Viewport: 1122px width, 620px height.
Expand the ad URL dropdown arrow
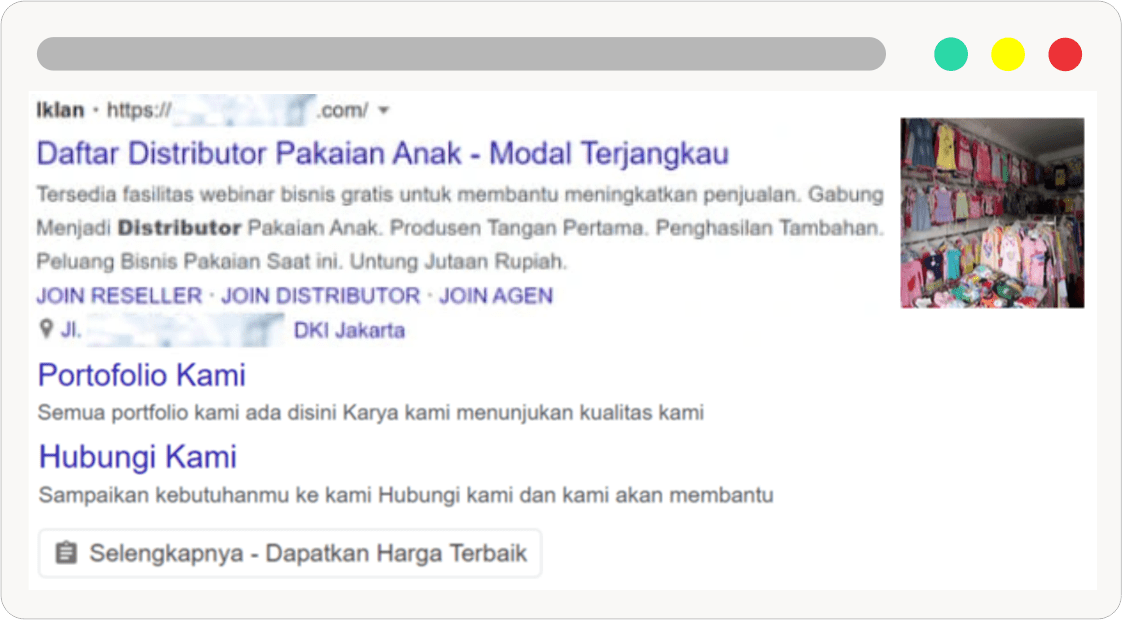coord(384,110)
